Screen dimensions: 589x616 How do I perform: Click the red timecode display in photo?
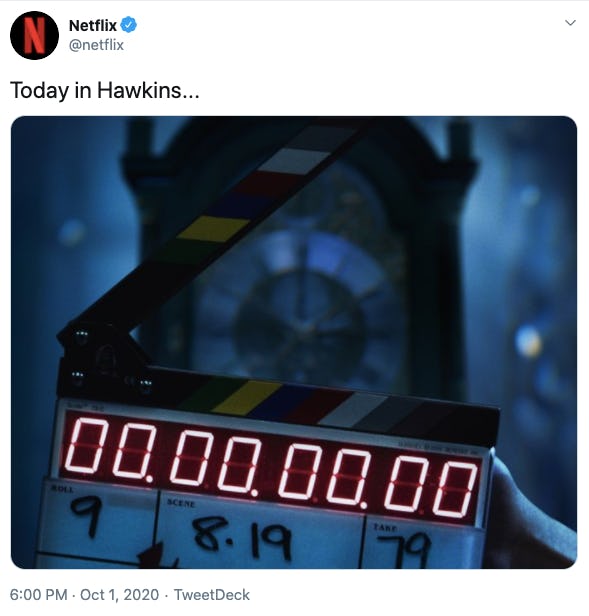pyautogui.click(x=271, y=467)
